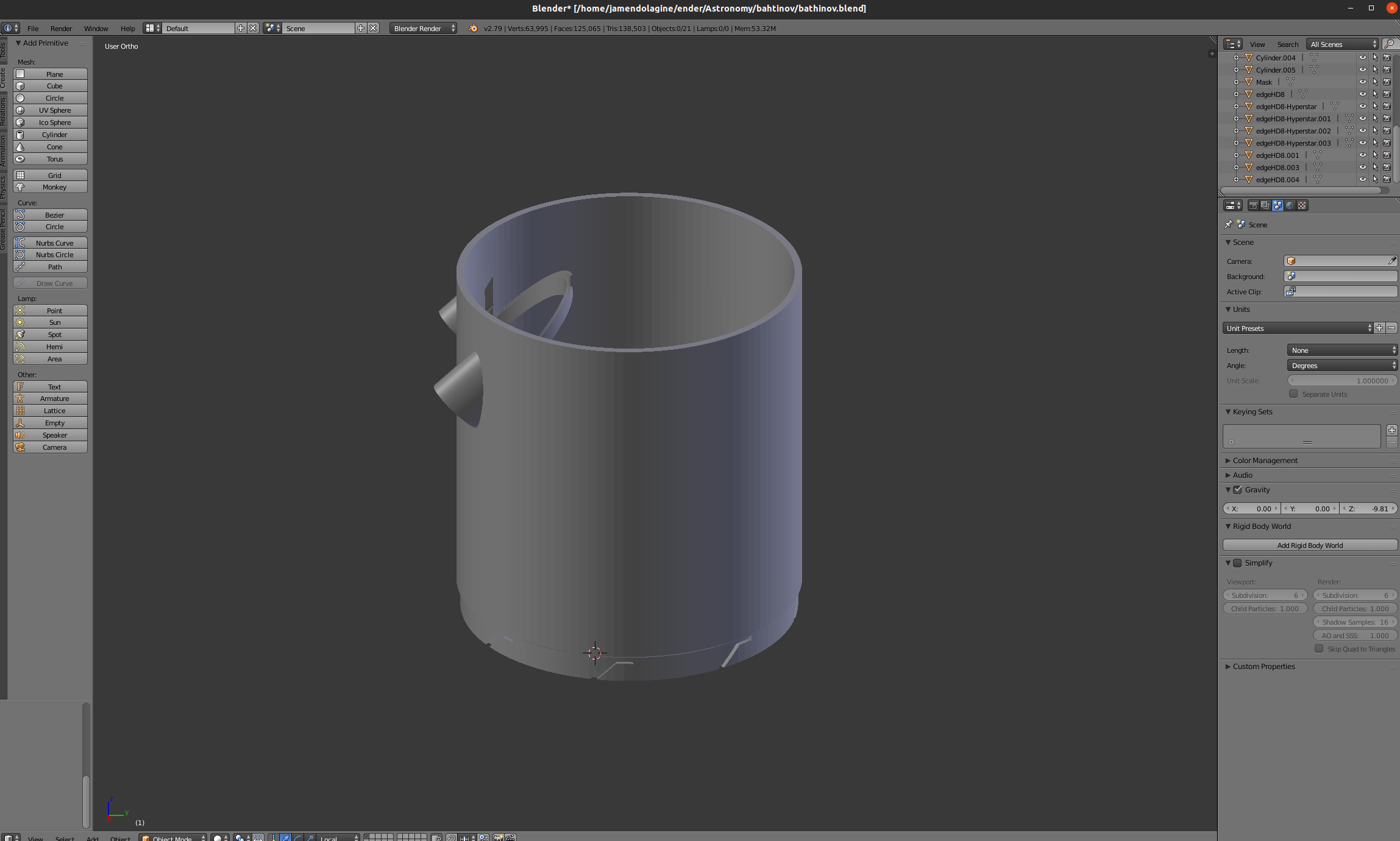Click the Blender logo in the info header

click(x=473, y=28)
